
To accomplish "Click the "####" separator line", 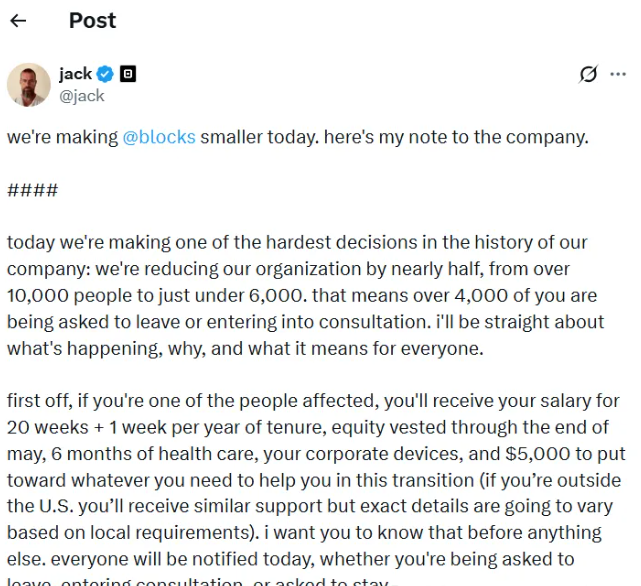I will click(x=32, y=190).
